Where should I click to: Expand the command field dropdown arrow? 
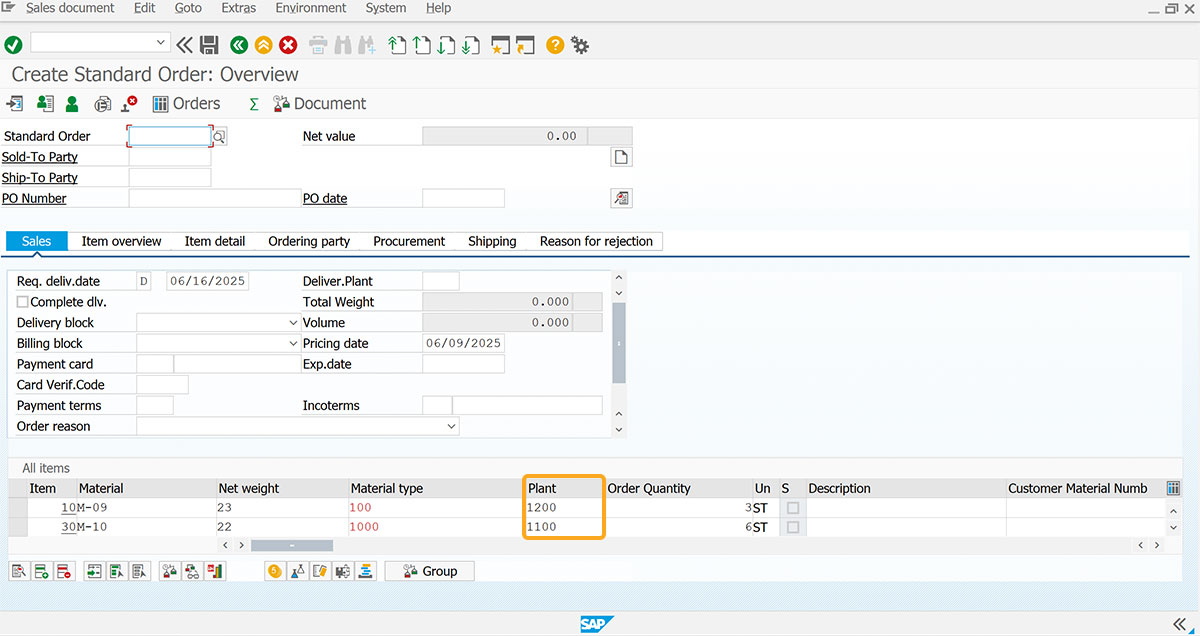pyautogui.click(x=161, y=43)
